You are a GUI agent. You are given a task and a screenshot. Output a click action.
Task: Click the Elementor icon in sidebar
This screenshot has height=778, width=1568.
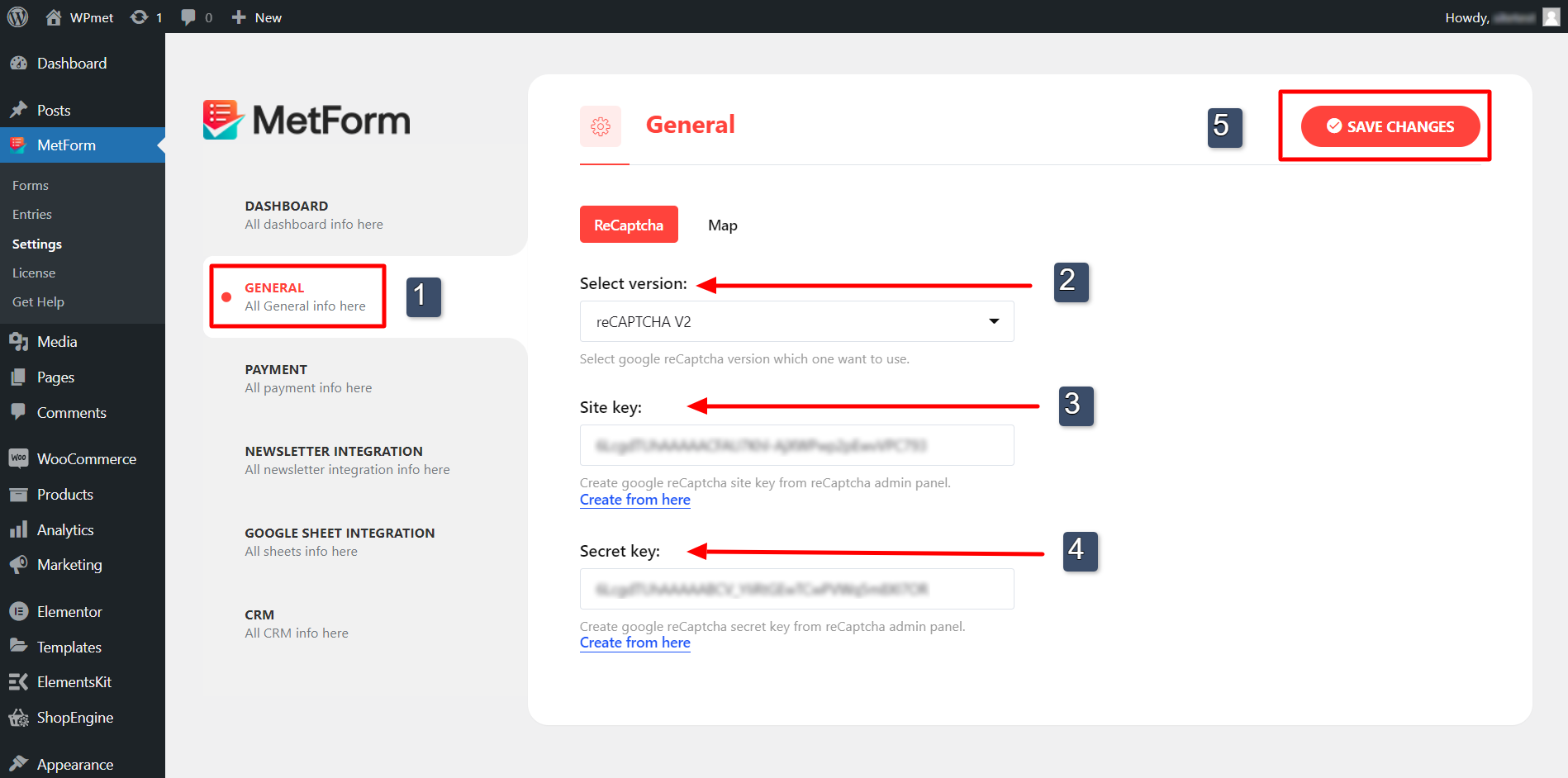18,612
